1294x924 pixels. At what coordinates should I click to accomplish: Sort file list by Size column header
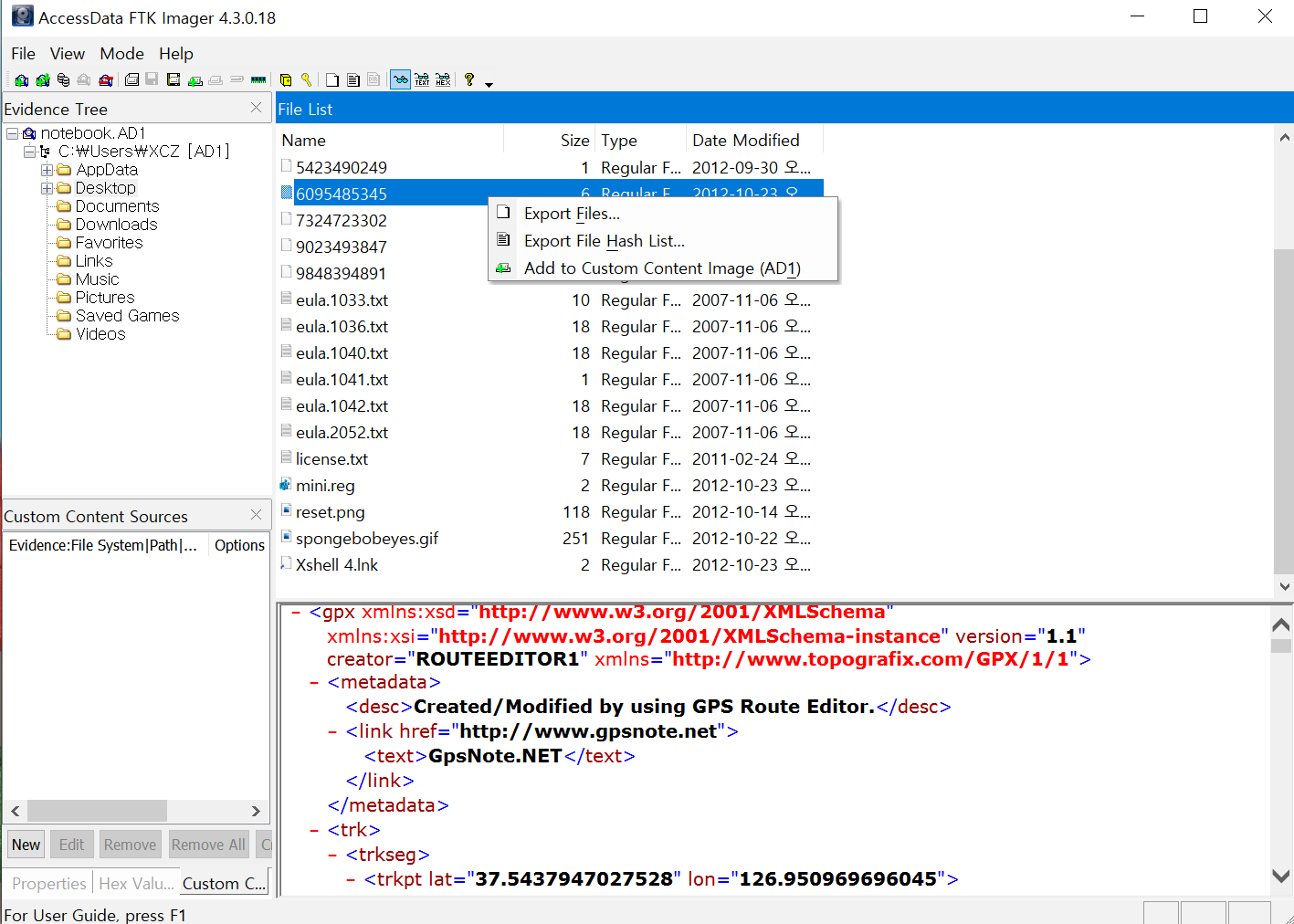coord(550,140)
